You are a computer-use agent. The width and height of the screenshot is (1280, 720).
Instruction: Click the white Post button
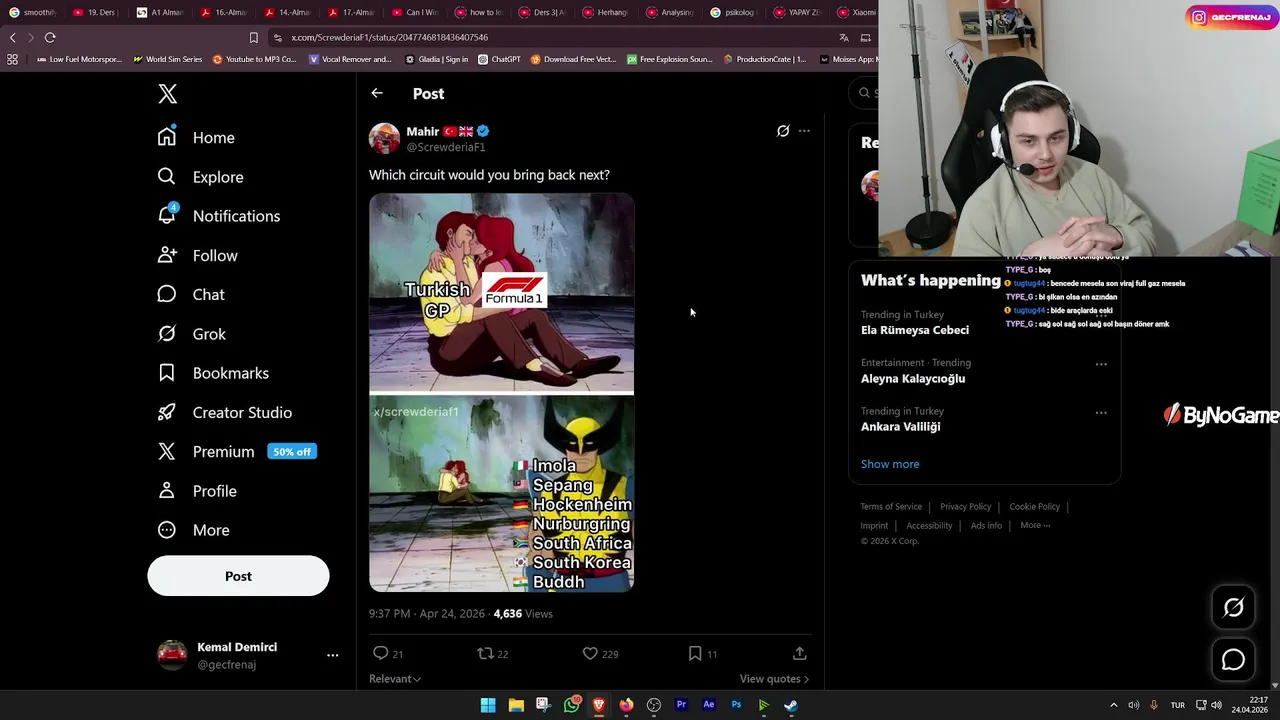238,576
